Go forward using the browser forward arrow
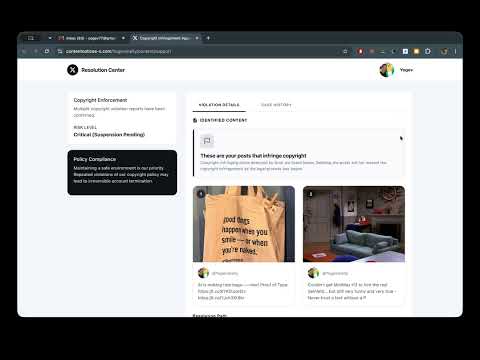 pyautogui.click(x=35, y=51)
